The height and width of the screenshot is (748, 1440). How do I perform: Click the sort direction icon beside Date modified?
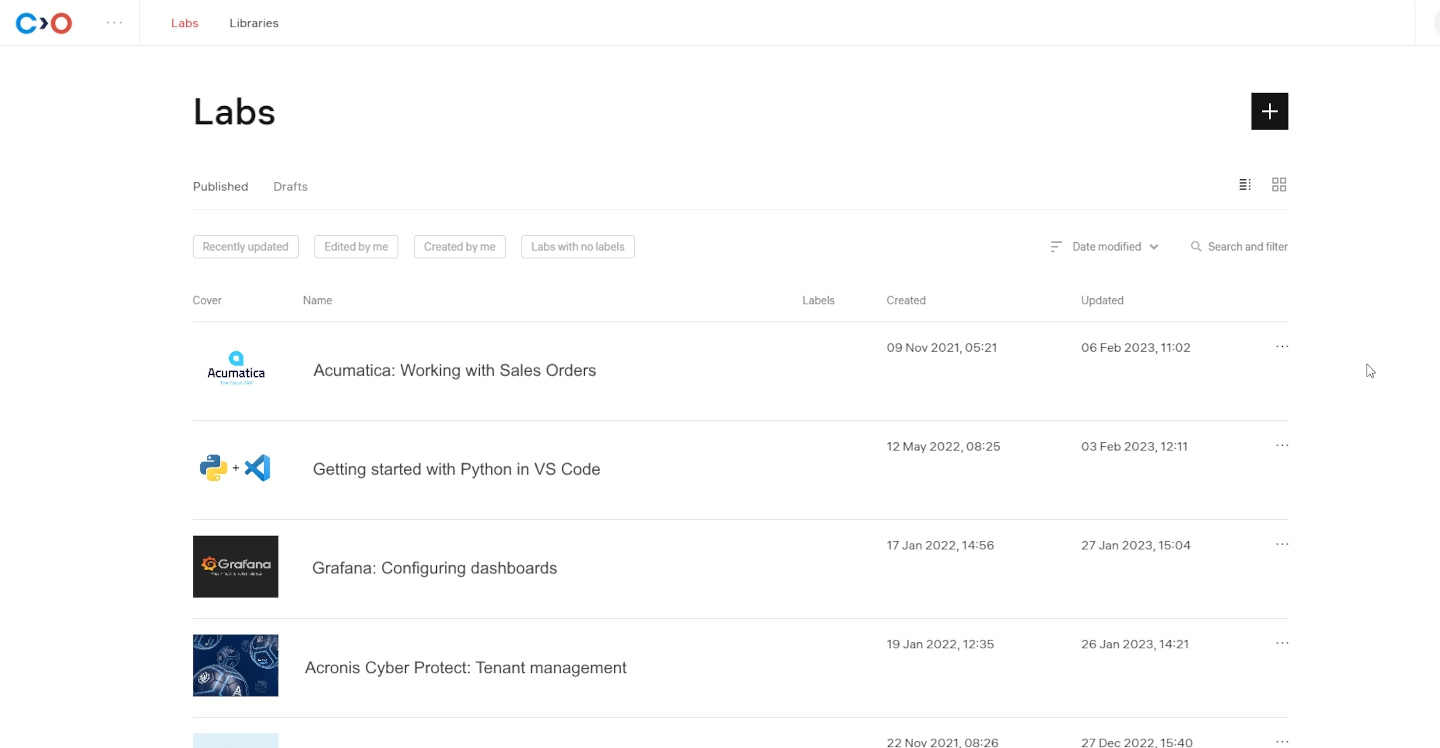click(x=1055, y=246)
